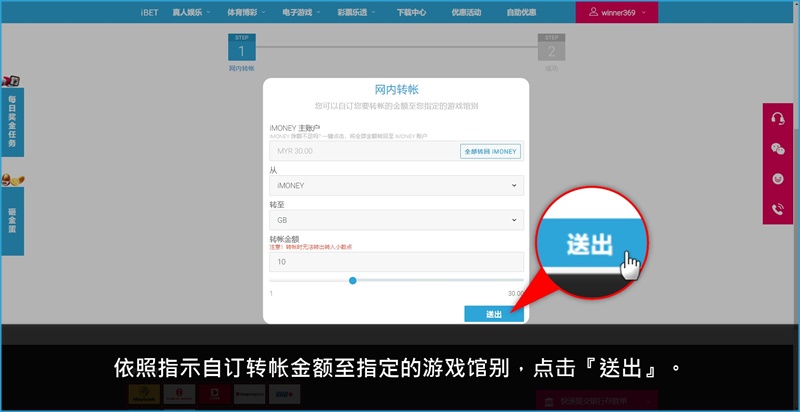This screenshot has width=800, height=412.
Task: Open the 从 source dropdown showing iMONEY
Action: coord(396,186)
